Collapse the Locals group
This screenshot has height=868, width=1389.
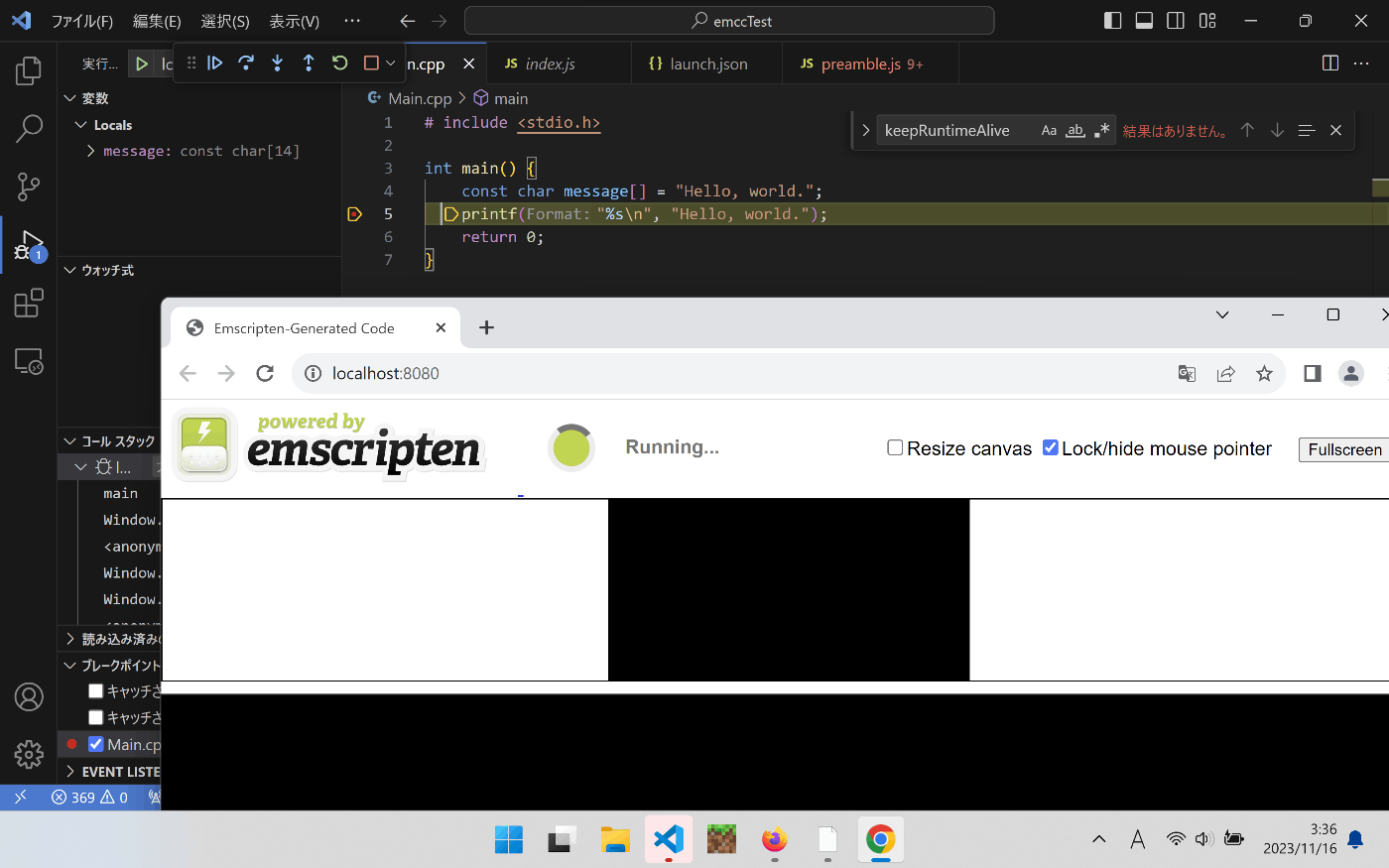(81, 125)
